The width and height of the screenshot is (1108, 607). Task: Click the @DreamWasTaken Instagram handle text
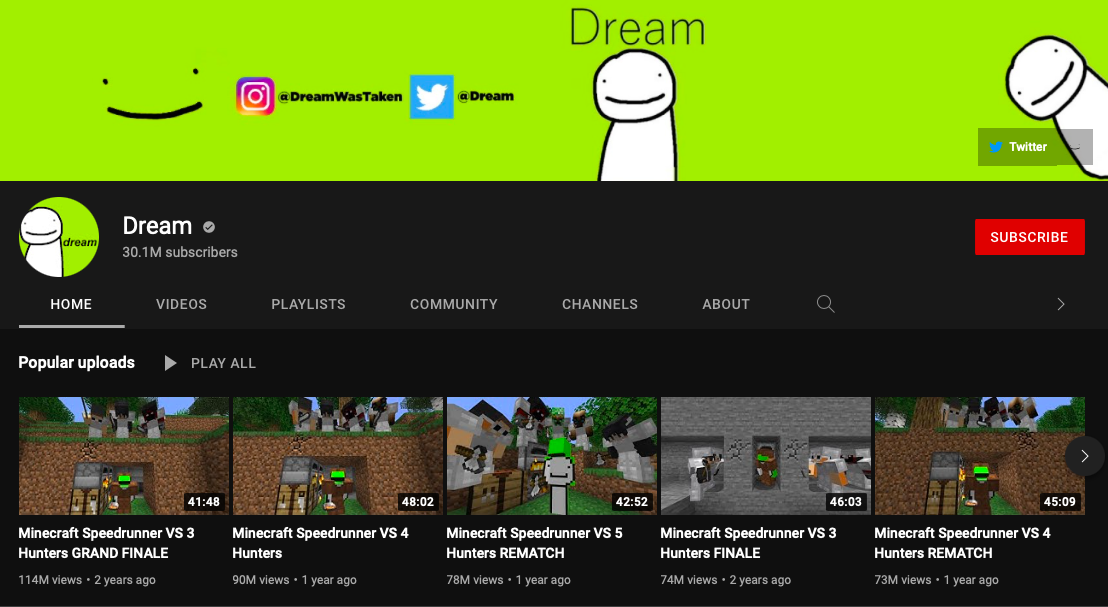pyautogui.click(x=340, y=97)
